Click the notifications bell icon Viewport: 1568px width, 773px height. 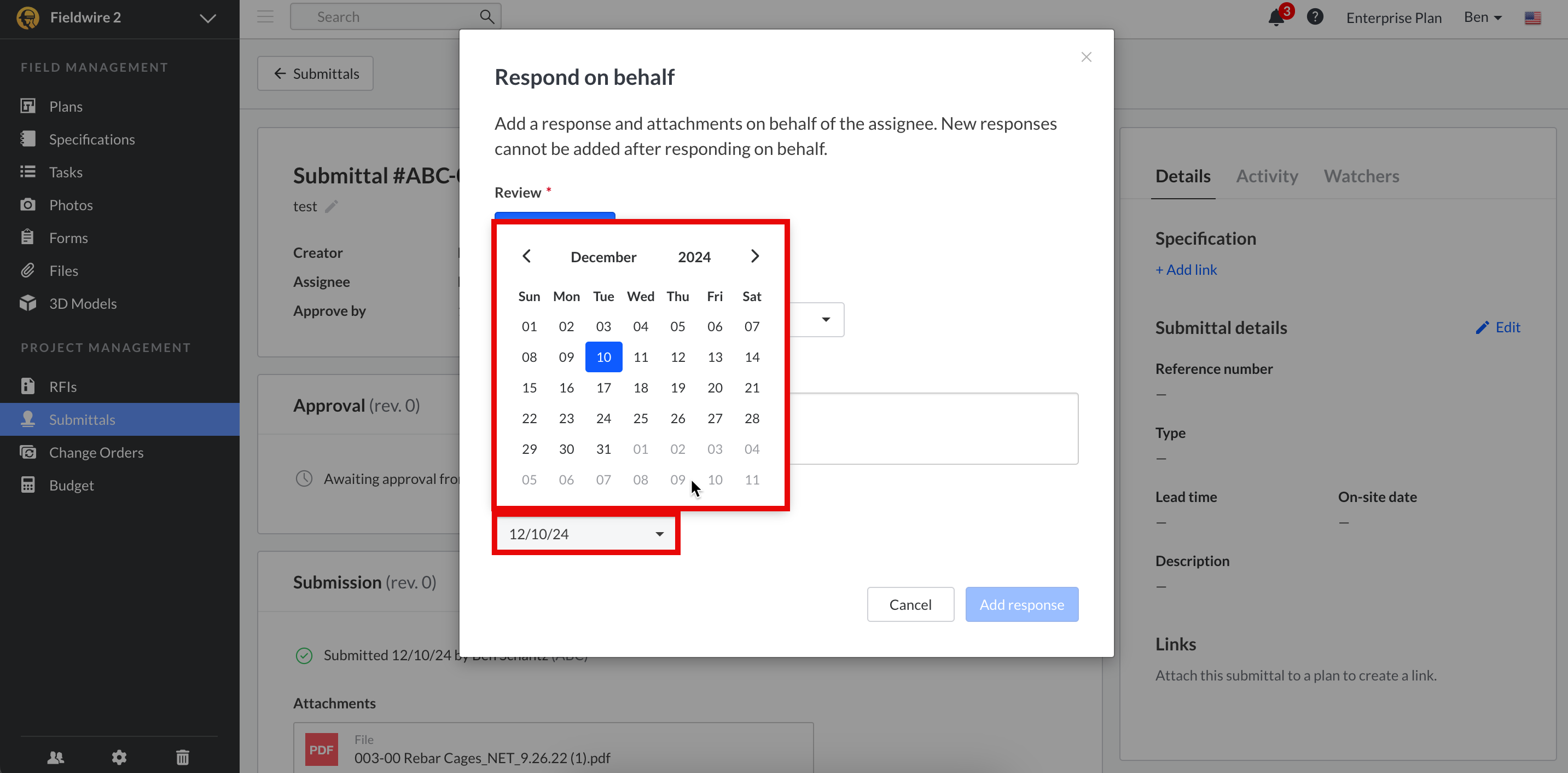[x=1276, y=18]
